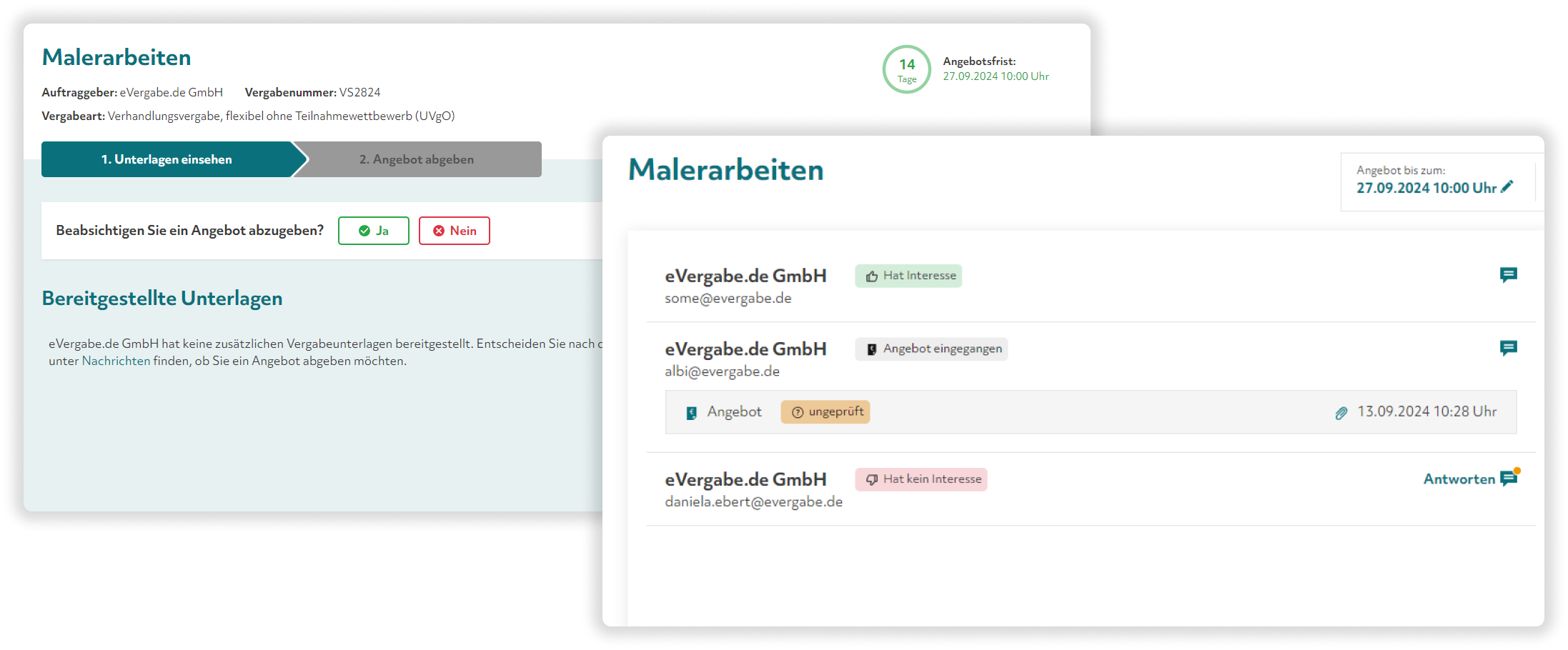Click eVergabe.de GmbH name above daniela.ebert@evergabe.de

[745, 479]
